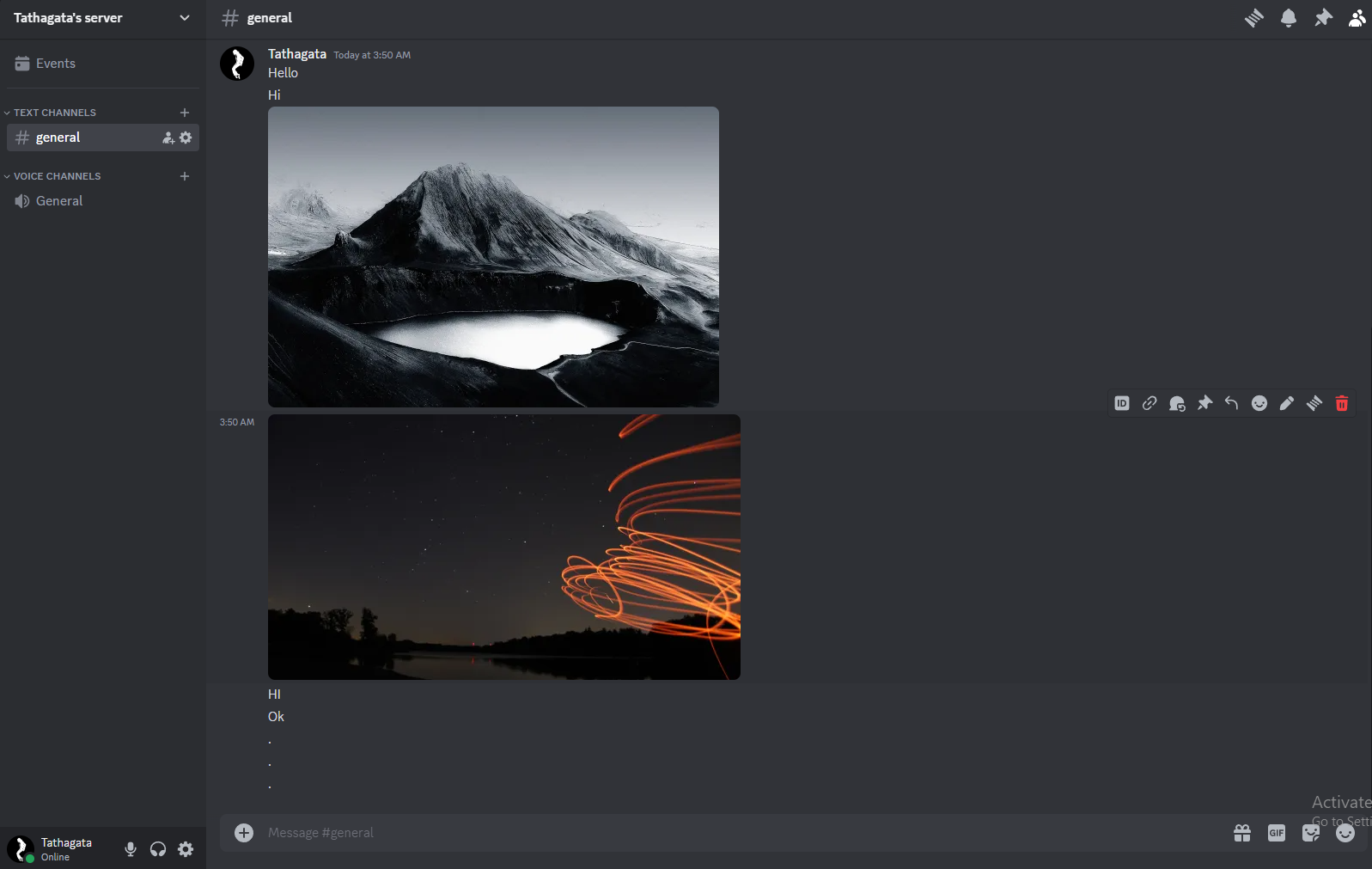The width and height of the screenshot is (1372, 869).
Task: Click the attach file plus button
Action: 244,833
